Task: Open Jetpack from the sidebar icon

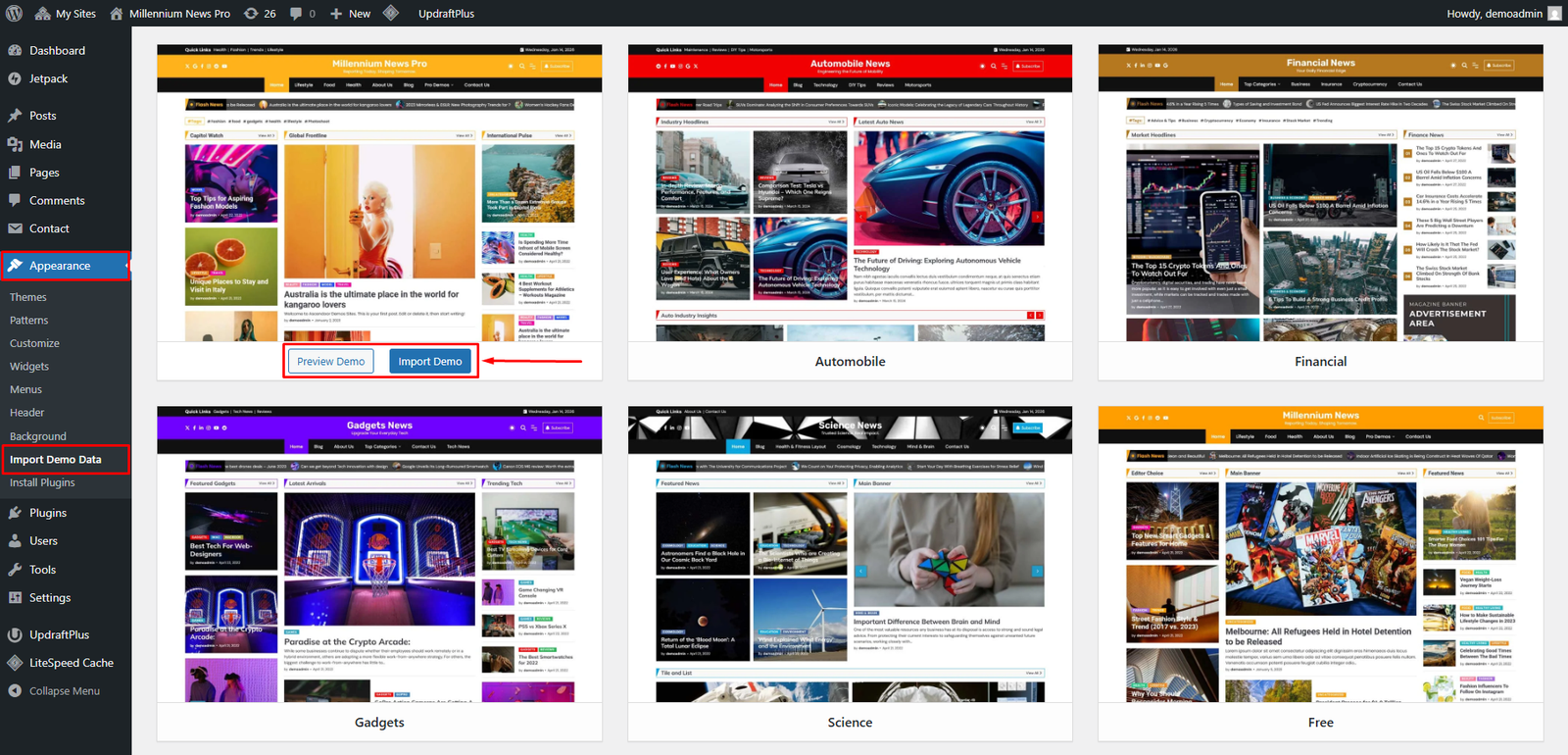Action: (15, 79)
